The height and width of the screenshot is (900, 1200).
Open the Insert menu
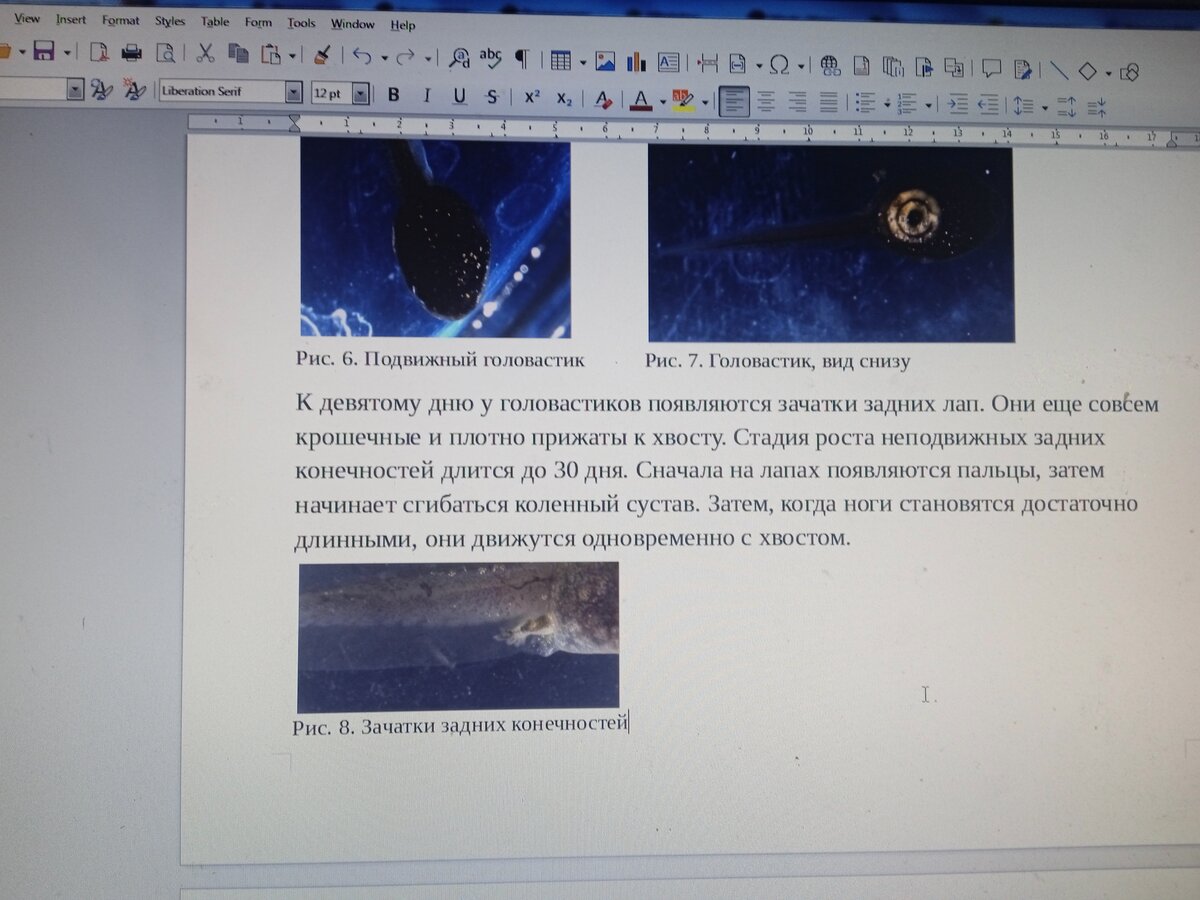(70, 20)
